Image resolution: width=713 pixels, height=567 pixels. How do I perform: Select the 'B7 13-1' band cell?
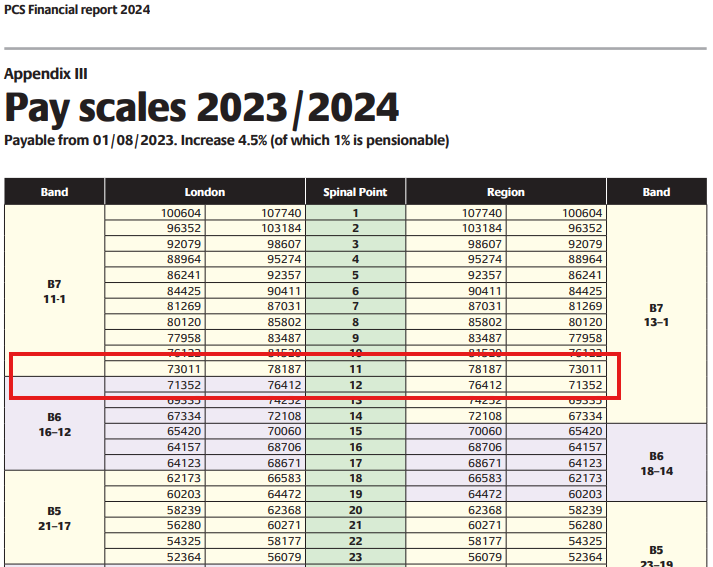coord(656,314)
